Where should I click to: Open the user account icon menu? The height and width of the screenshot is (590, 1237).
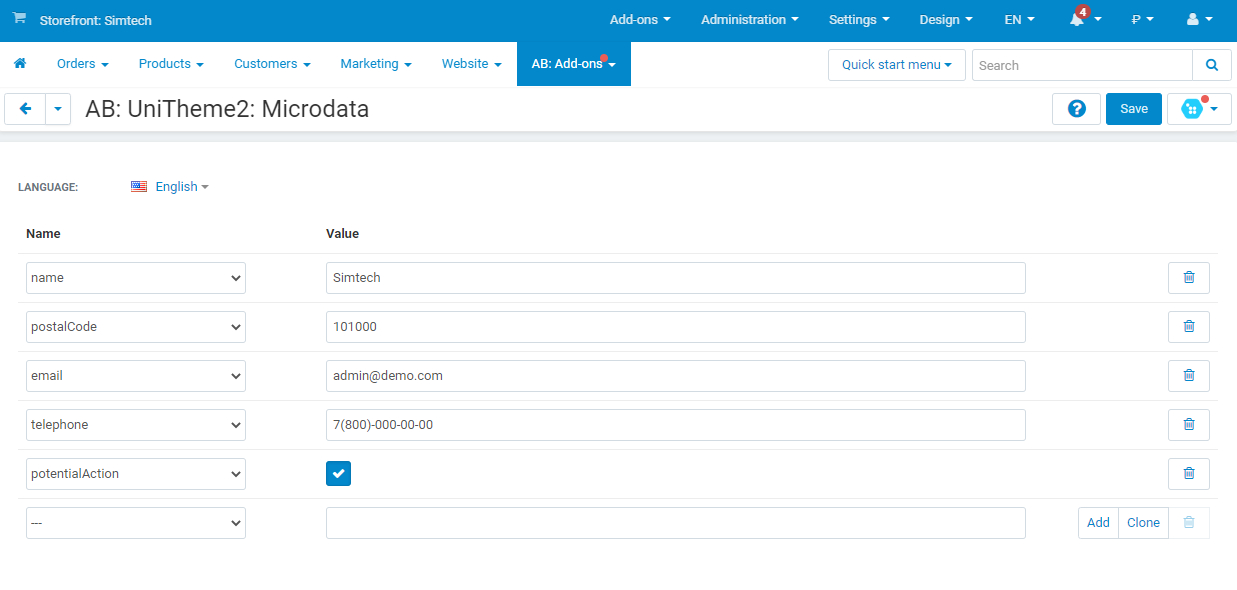pos(1193,20)
